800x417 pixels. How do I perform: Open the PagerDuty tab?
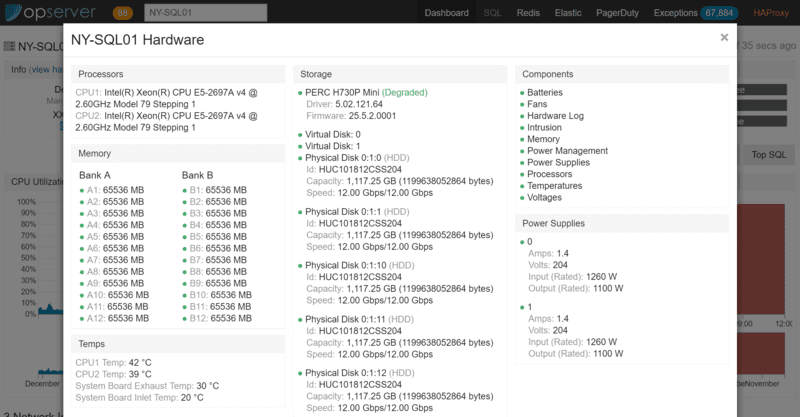617,13
